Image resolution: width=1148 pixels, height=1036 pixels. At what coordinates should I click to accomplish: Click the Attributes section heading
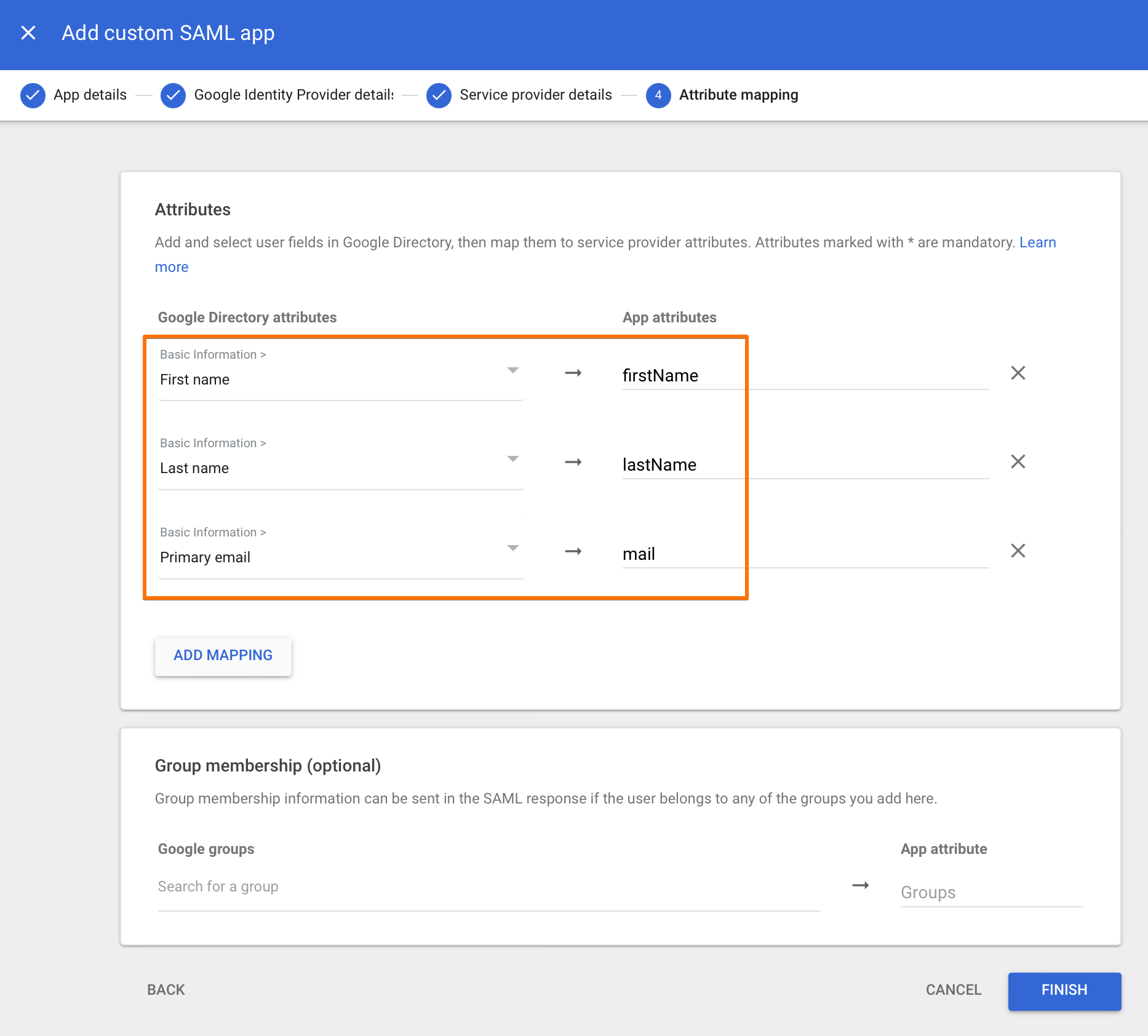point(193,210)
